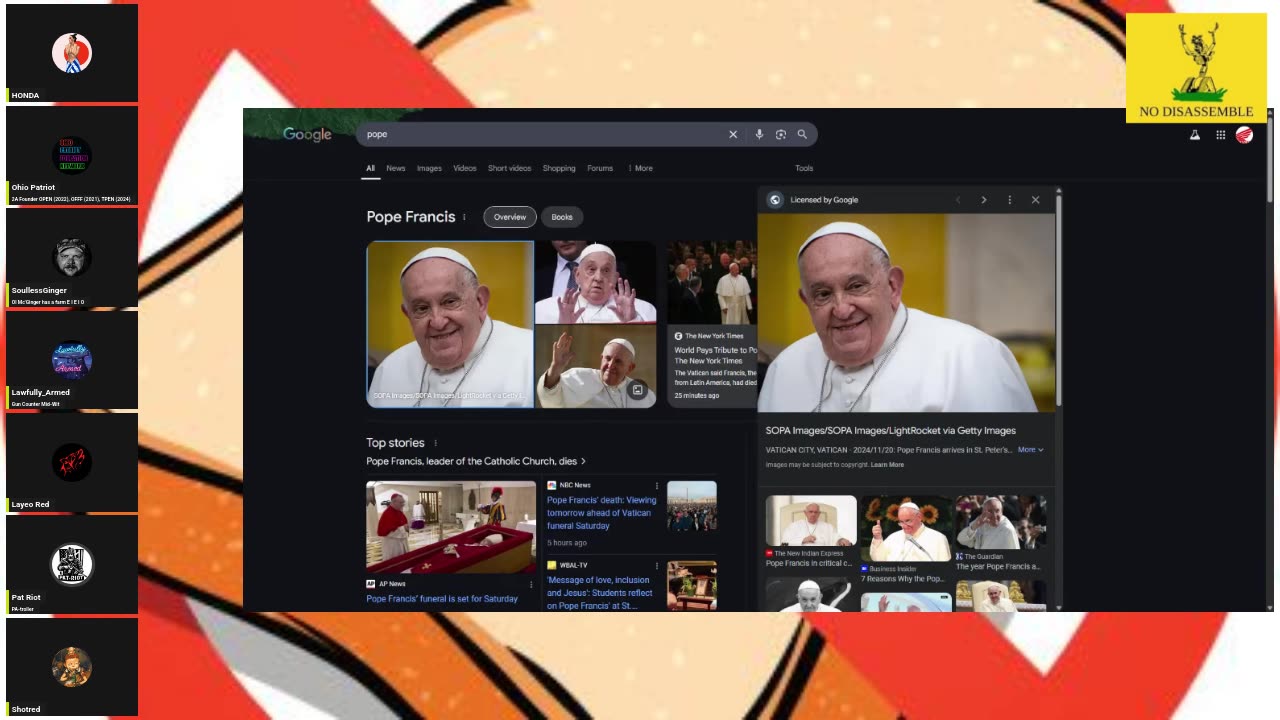Click the image gallery icon on thumbnail
The image size is (1280, 720).
637,390
